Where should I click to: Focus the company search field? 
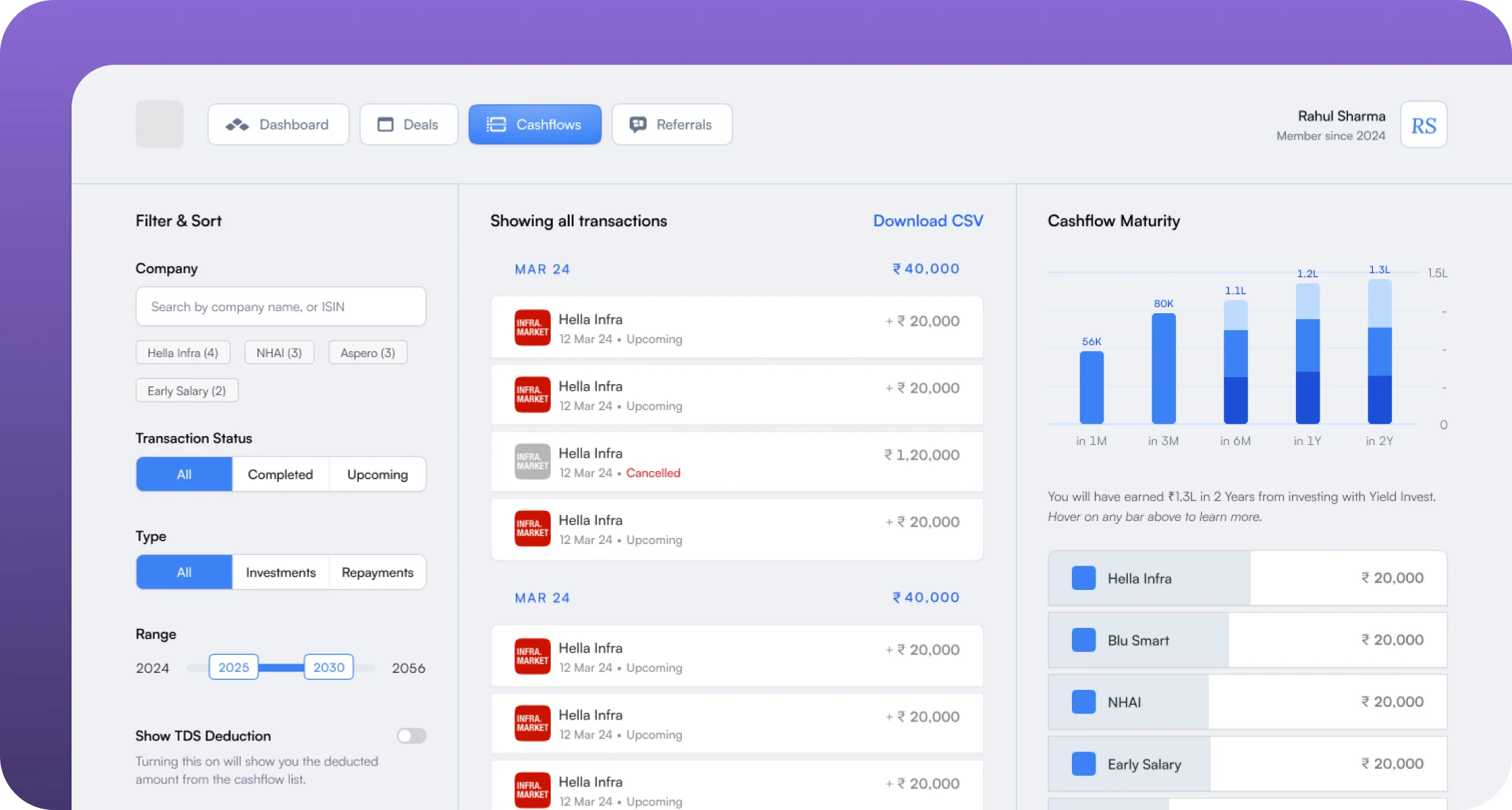(281, 306)
